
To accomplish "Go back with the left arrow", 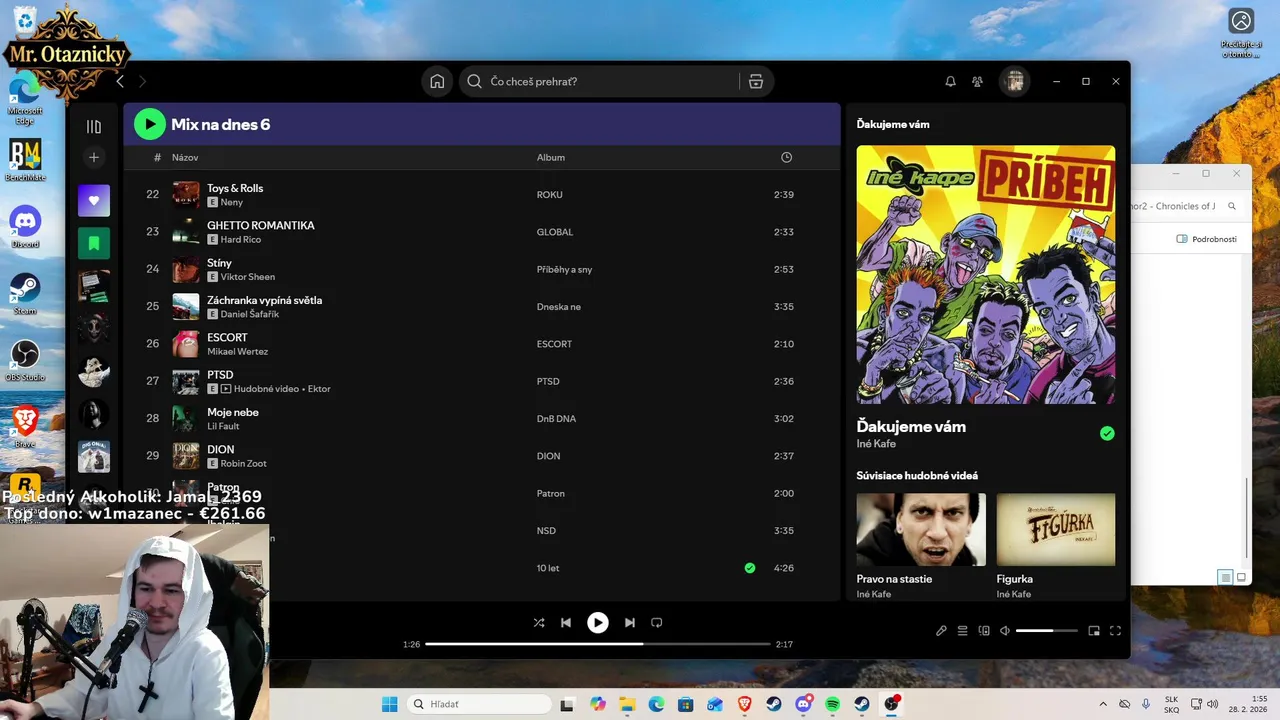I will click(x=120, y=82).
